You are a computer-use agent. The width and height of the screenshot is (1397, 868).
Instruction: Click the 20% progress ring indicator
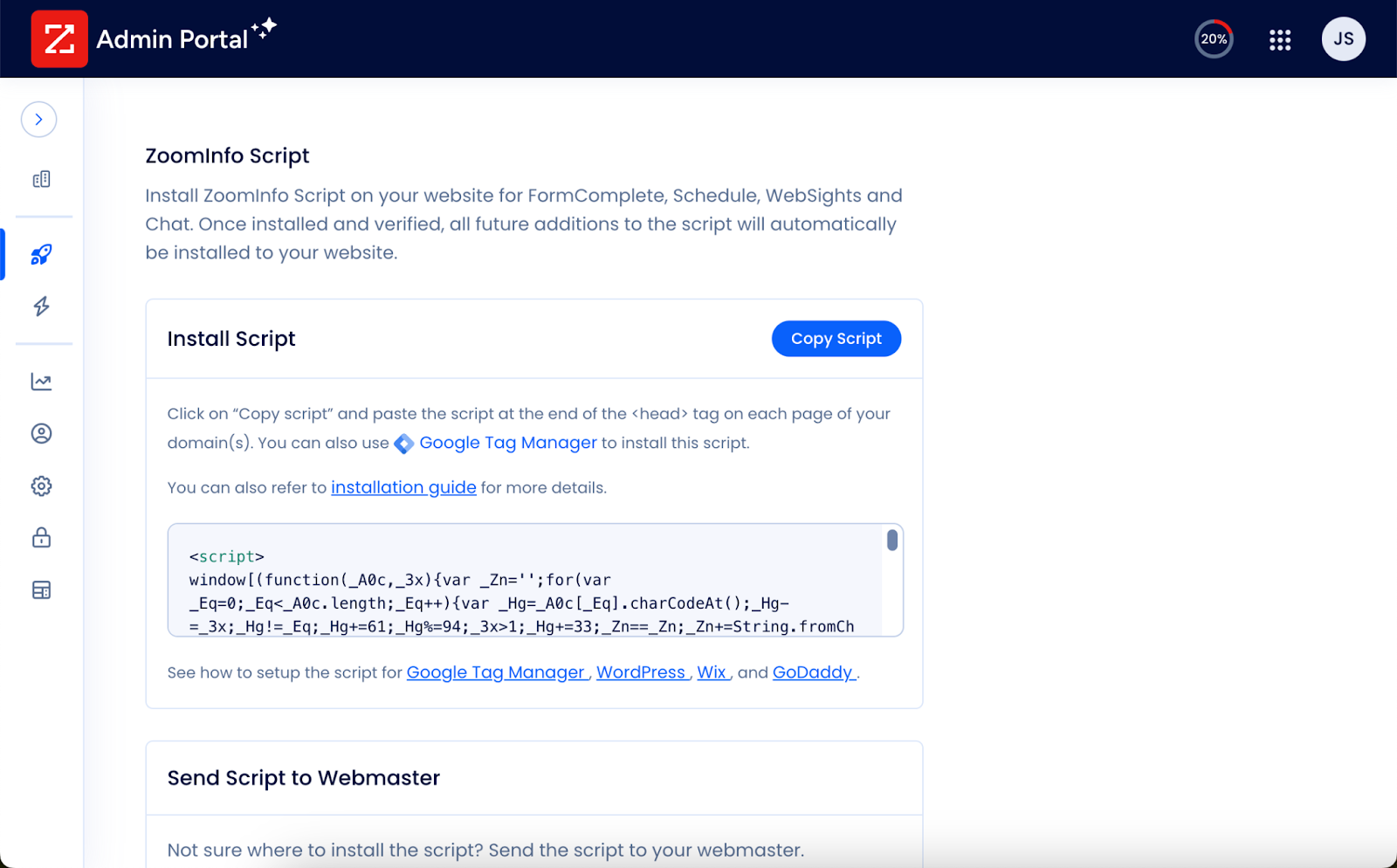point(1215,38)
